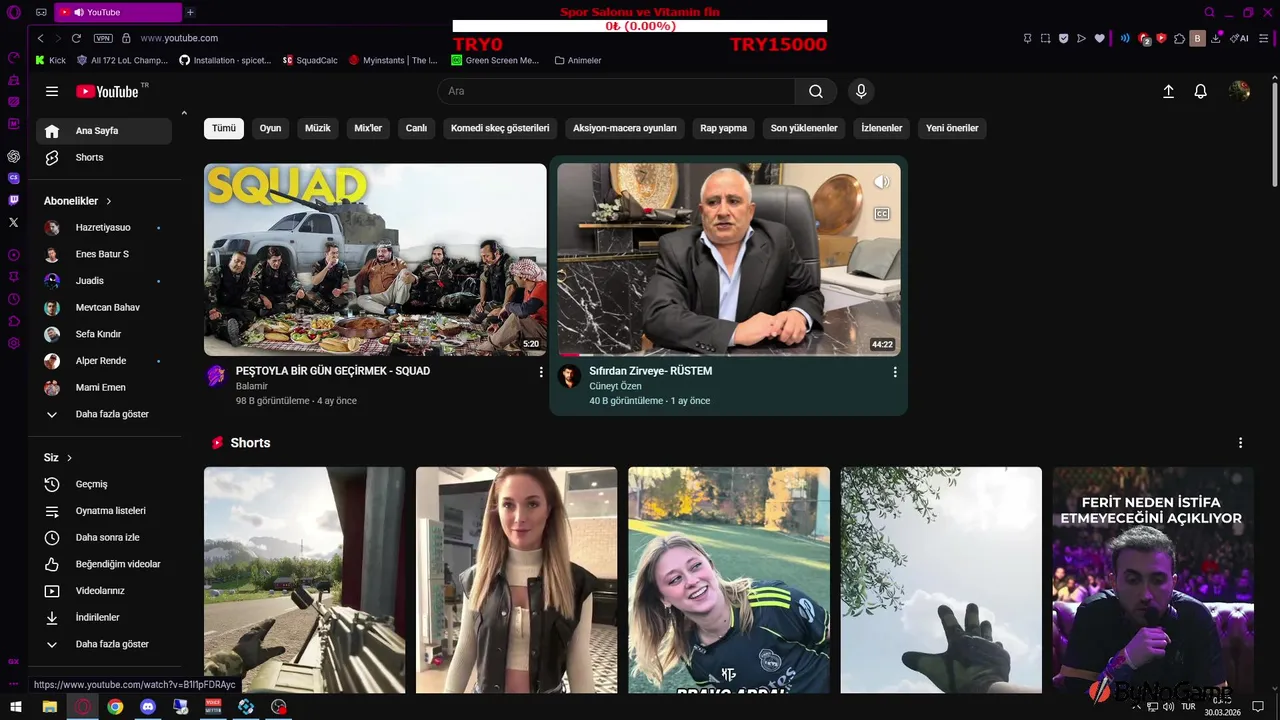Select the Yeni öneriler filter chip
This screenshot has width=1280, height=720.
[952, 128]
